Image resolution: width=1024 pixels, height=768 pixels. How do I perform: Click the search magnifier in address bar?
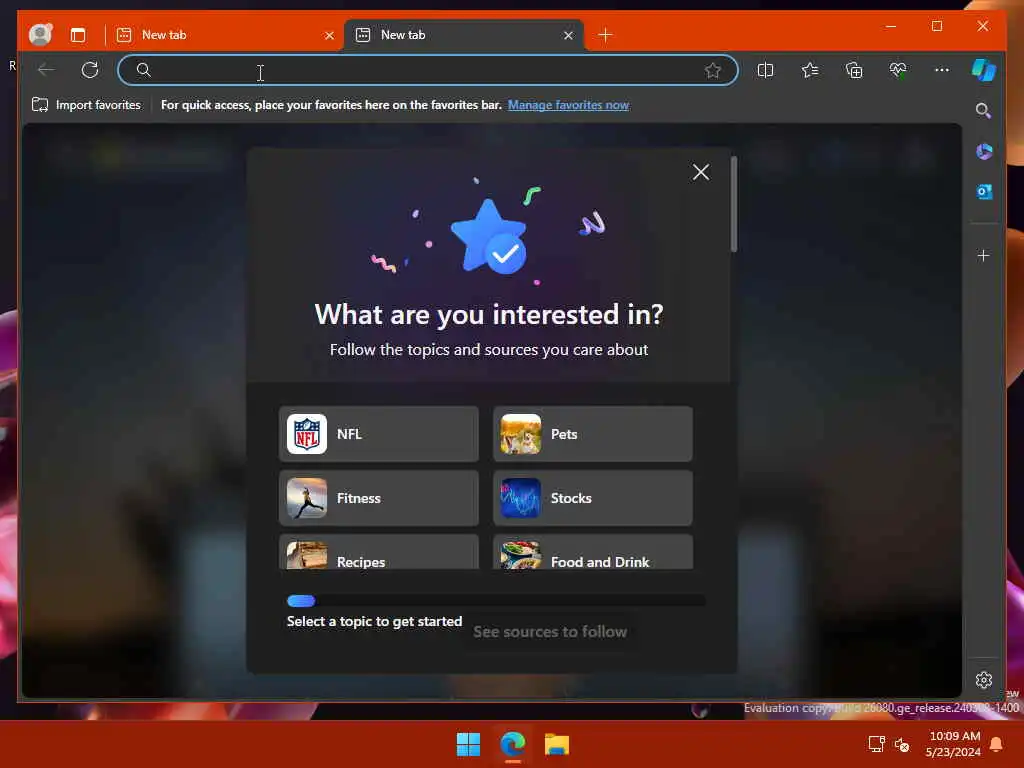[144, 70]
